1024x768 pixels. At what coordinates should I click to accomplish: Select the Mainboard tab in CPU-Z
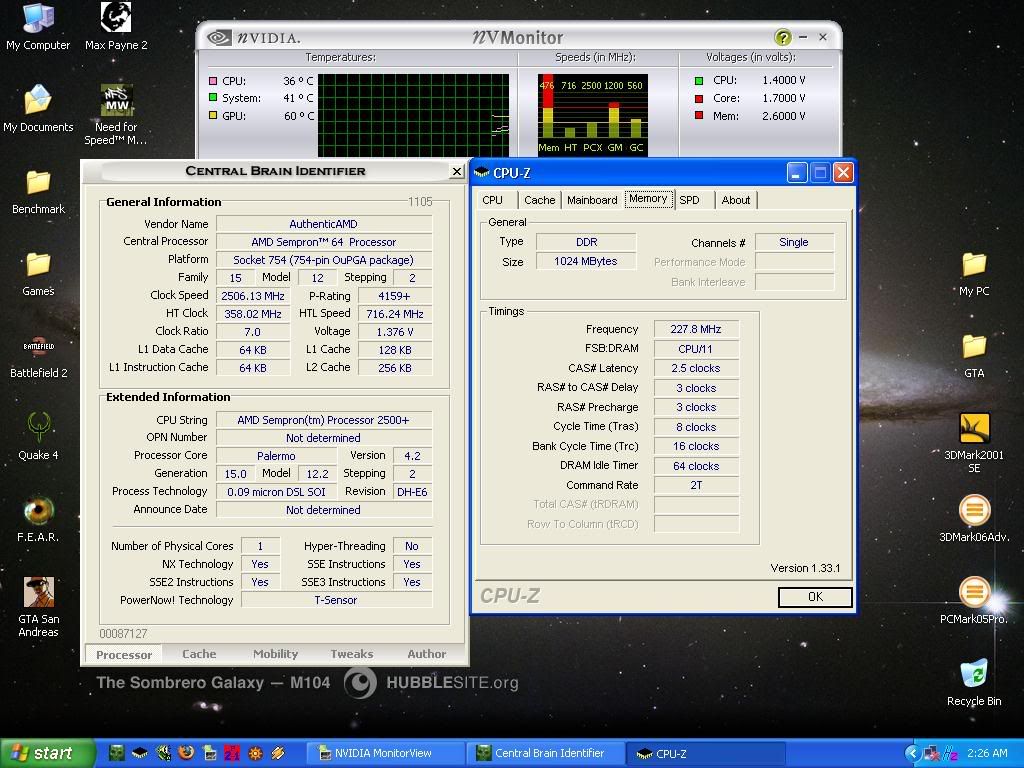[x=592, y=200]
